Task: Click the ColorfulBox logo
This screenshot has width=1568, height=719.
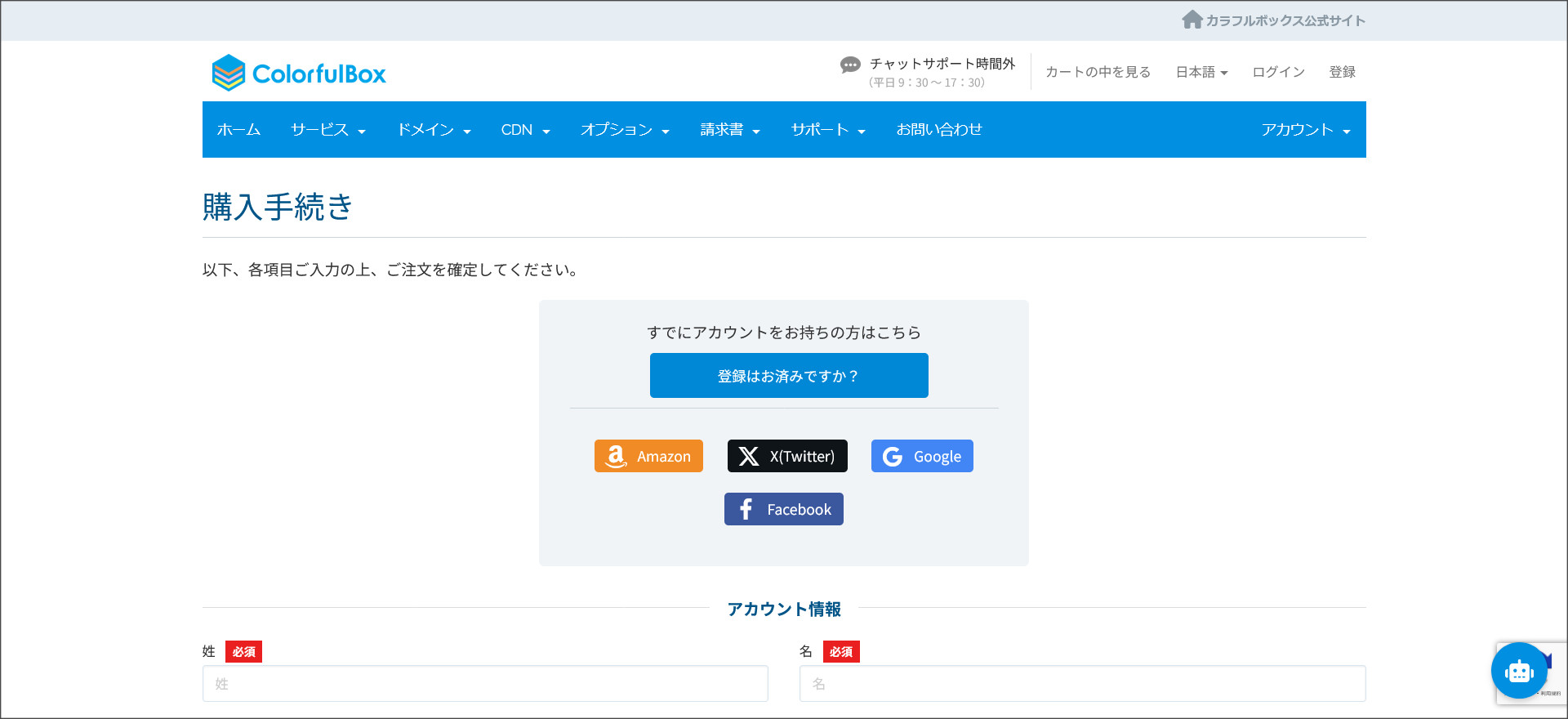Action: coord(299,73)
